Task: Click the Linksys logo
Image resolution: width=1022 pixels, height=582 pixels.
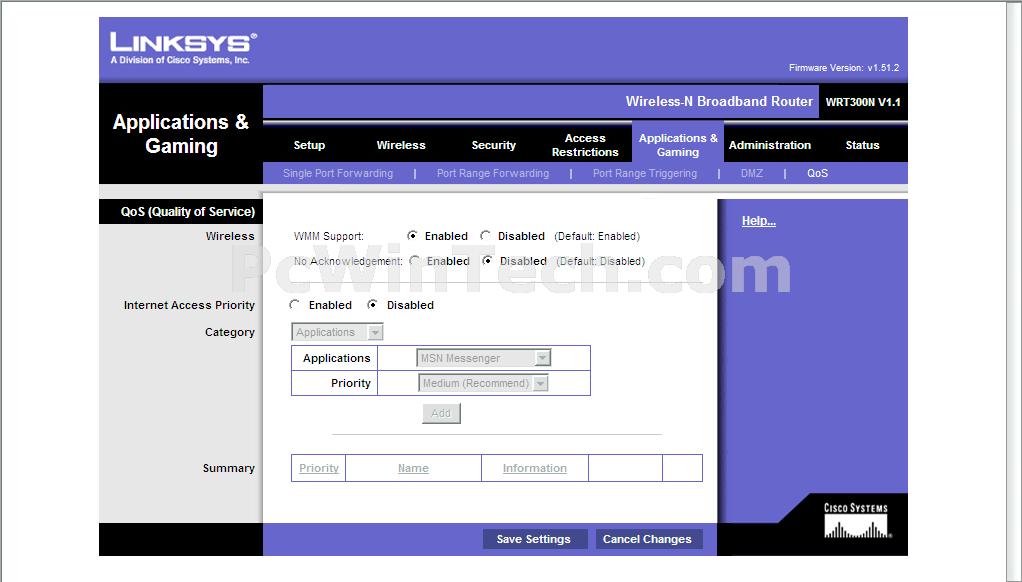Action: 183,48
